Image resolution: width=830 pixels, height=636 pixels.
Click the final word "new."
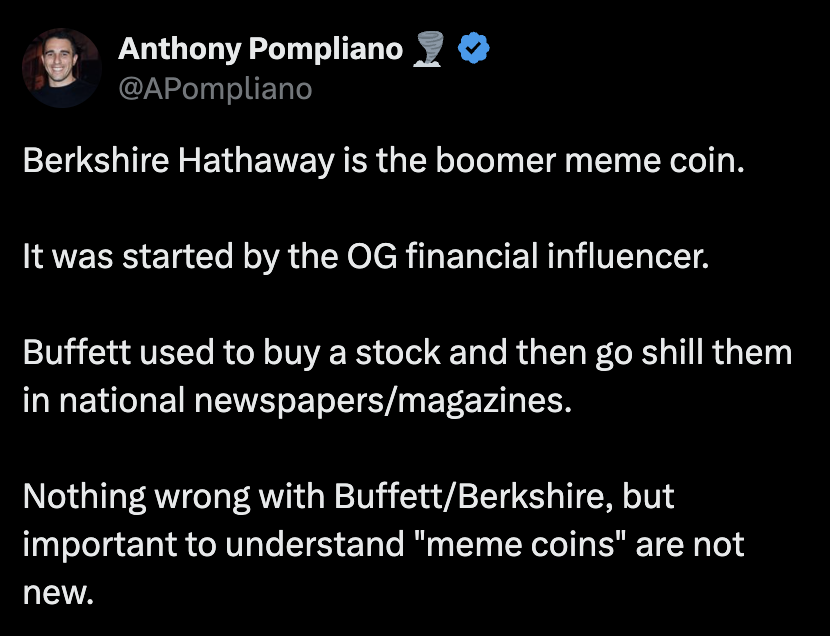tap(58, 593)
